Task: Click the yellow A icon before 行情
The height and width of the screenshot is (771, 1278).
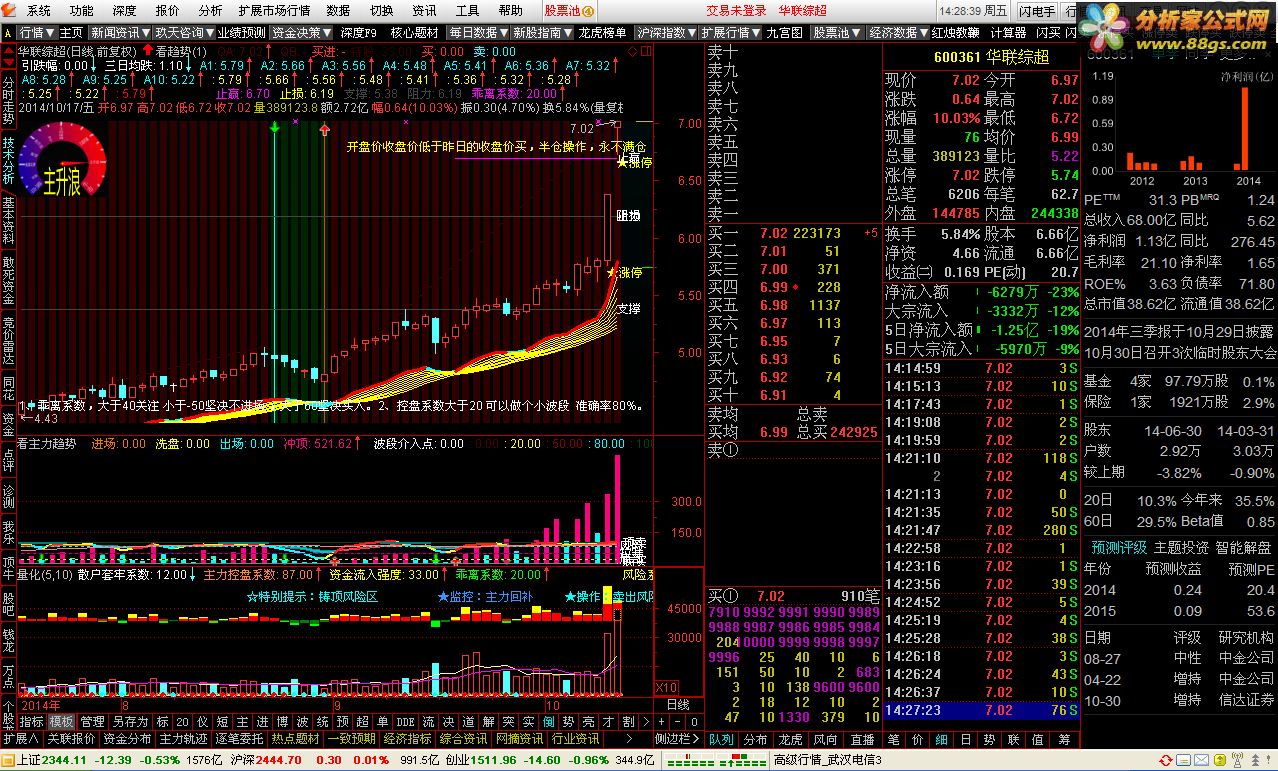Action: pyautogui.click(x=10, y=32)
